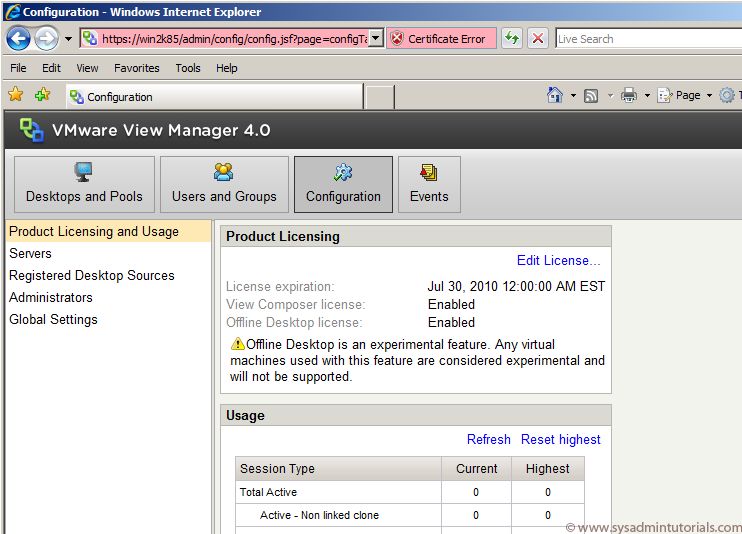
Task: Click the Reset highest link
Action: click(x=561, y=439)
